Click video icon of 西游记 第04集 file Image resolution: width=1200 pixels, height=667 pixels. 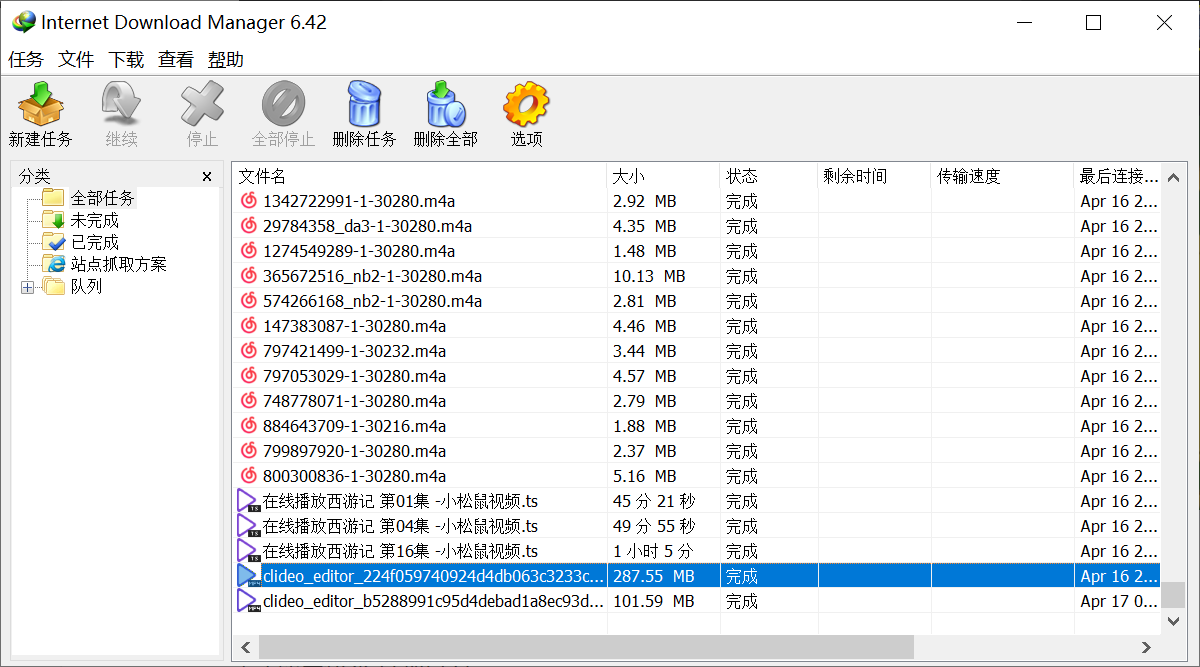click(248, 526)
